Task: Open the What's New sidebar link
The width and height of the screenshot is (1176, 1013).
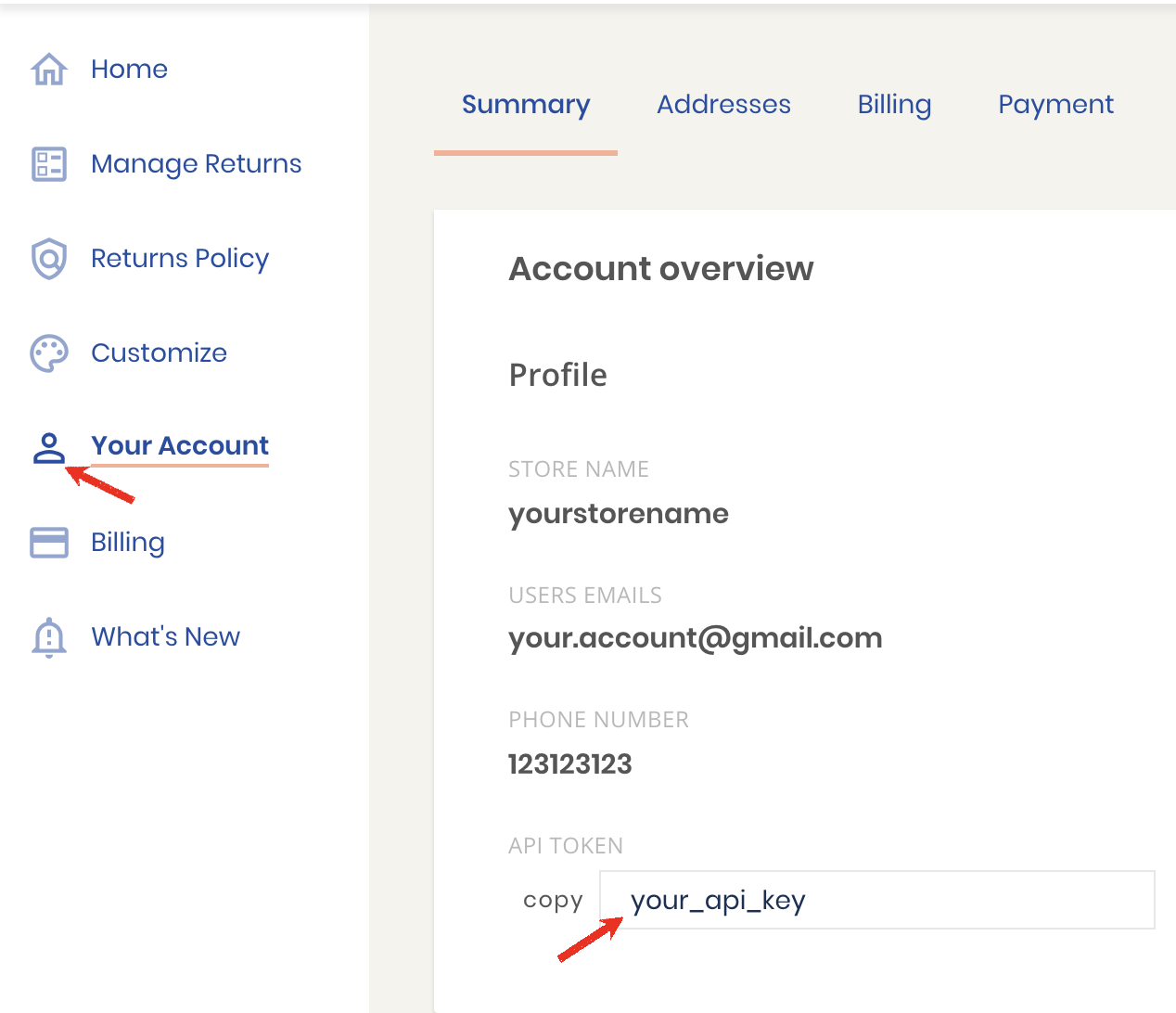Action: point(165,637)
